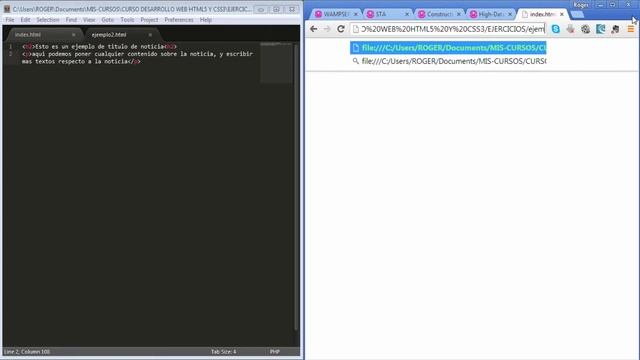Switch to the index.html editor tab
Viewport: 640px width, 360px height.
click(x=43, y=35)
